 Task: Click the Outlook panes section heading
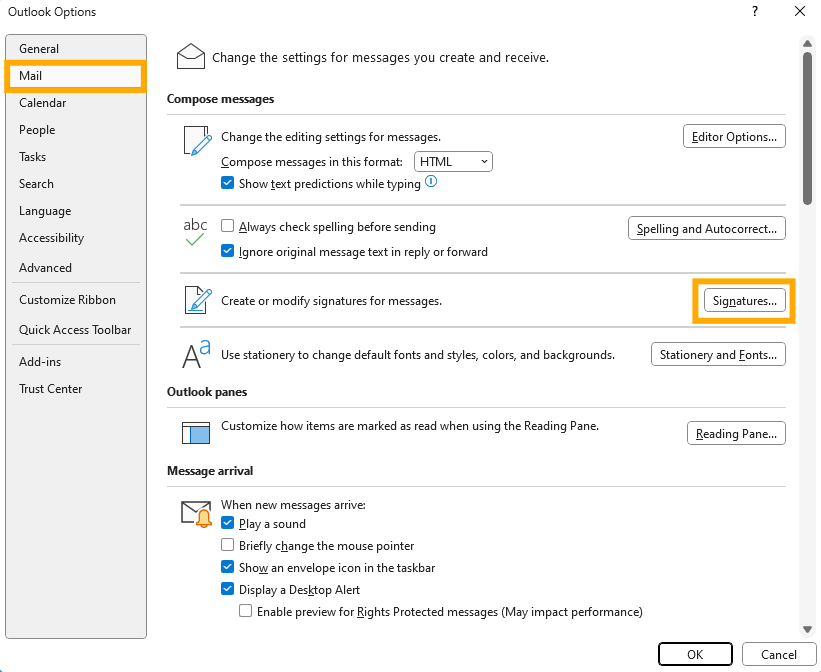pos(207,392)
